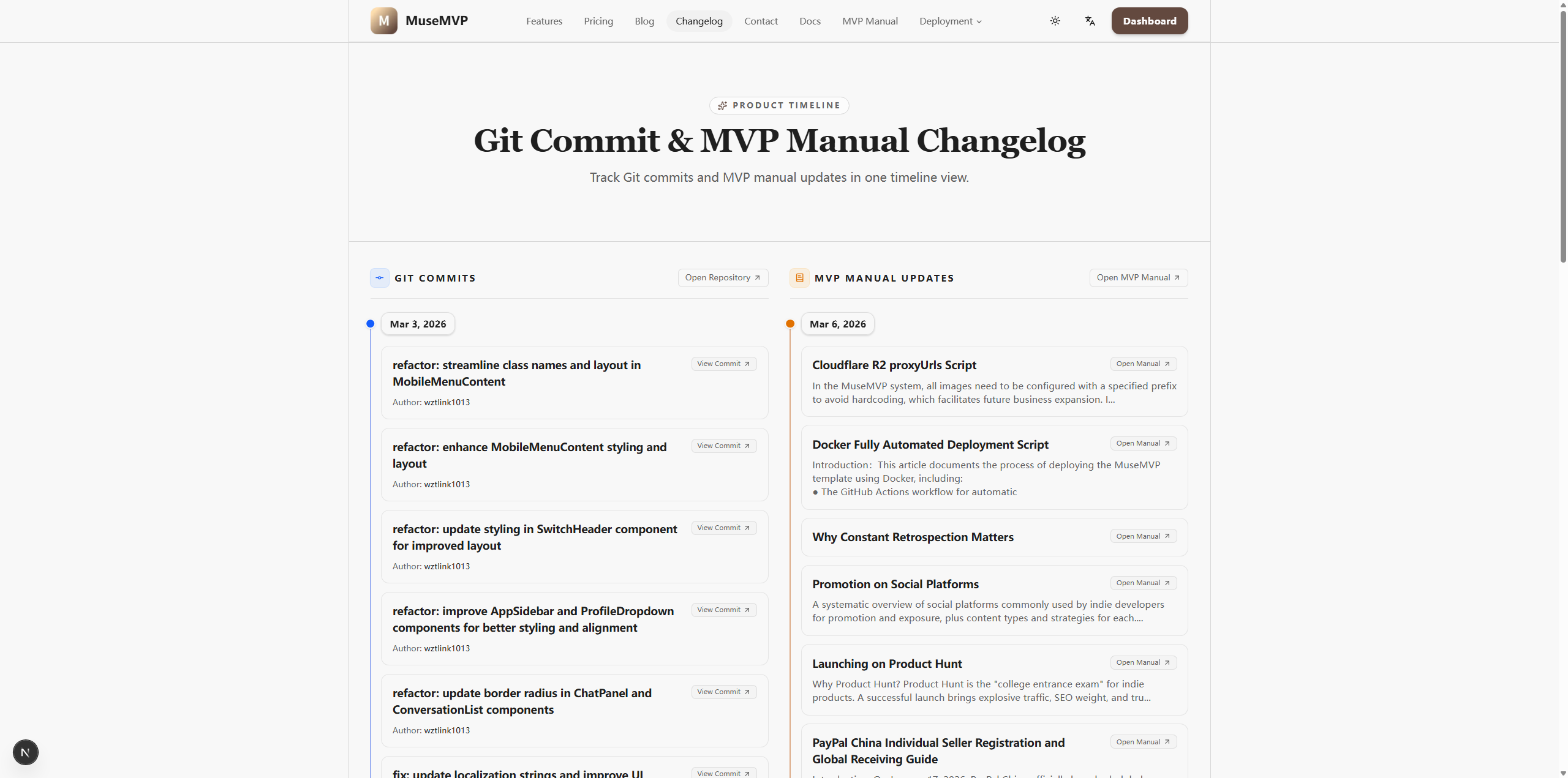
Task: Click the page vertical scrollbar thumb
Action: [x=1562, y=135]
